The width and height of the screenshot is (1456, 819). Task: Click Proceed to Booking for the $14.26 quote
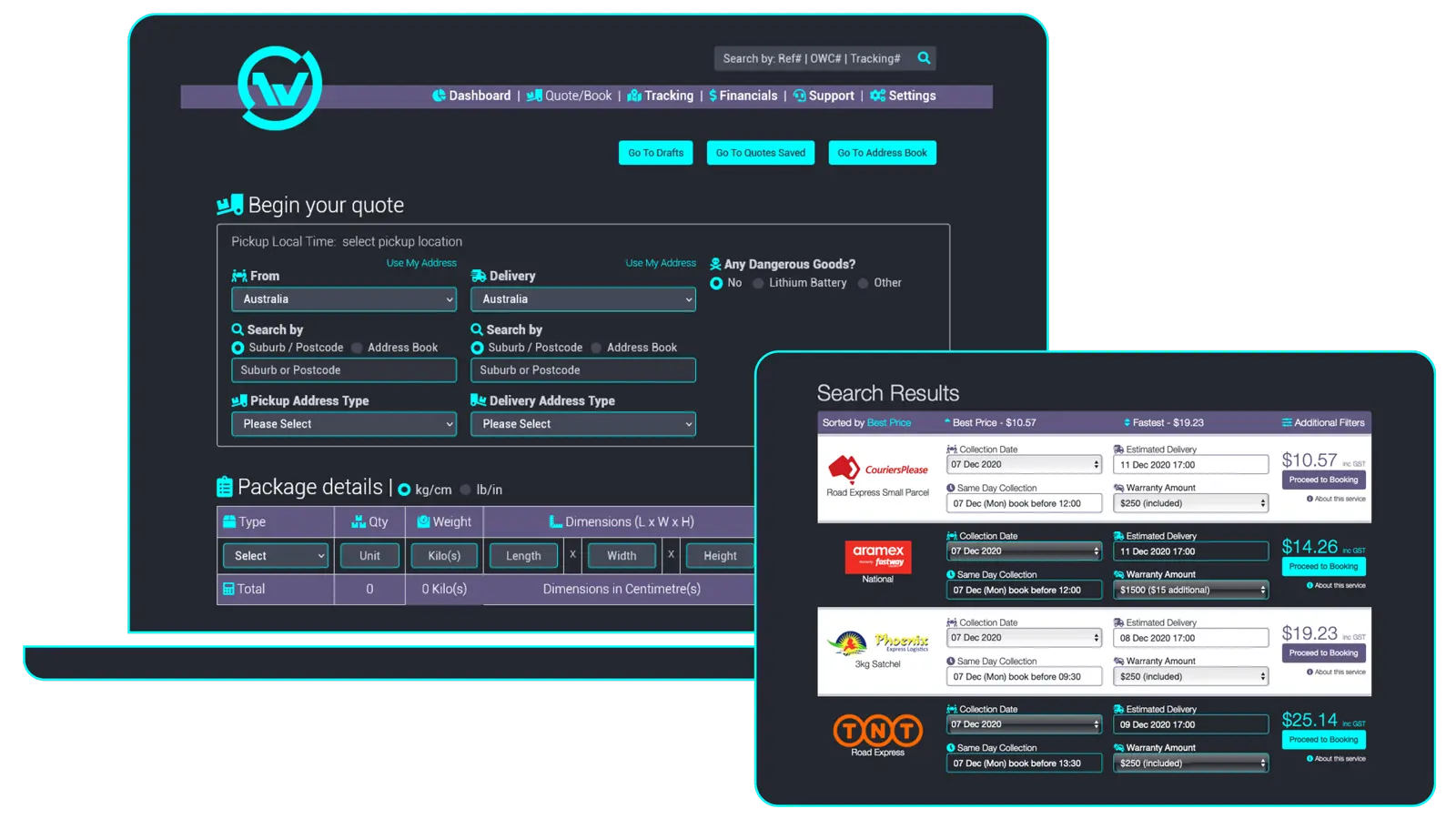pos(1323,566)
